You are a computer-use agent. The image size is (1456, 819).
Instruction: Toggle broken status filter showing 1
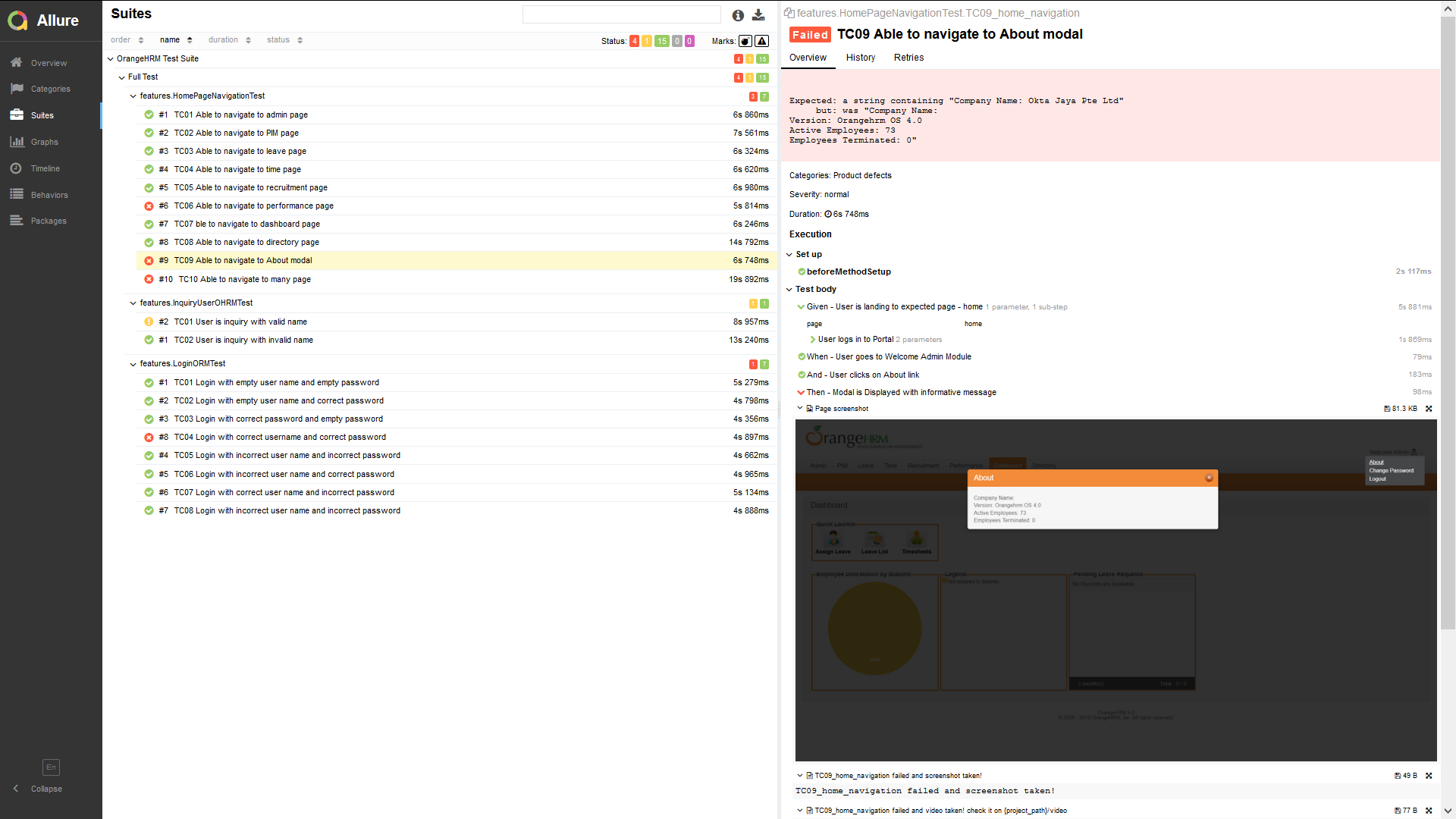pos(647,41)
